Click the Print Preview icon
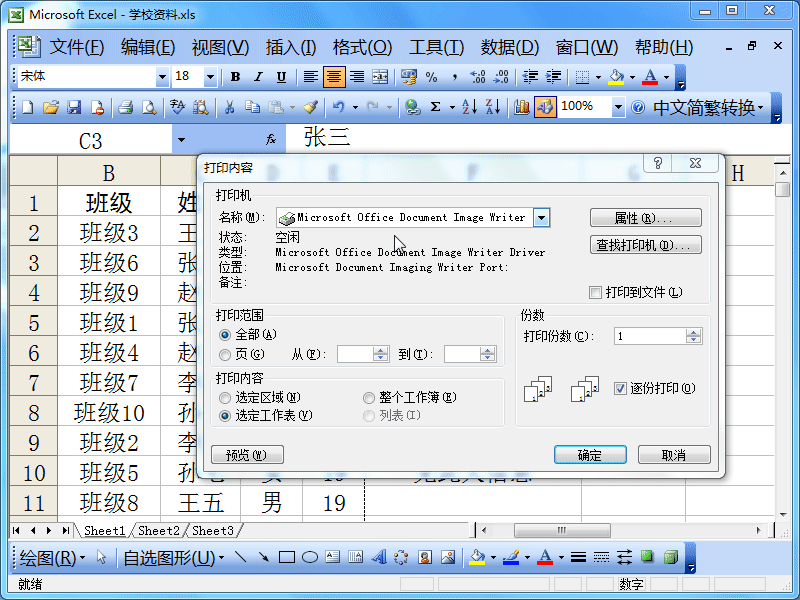The height and width of the screenshot is (600, 800). pyautogui.click(x=149, y=107)
